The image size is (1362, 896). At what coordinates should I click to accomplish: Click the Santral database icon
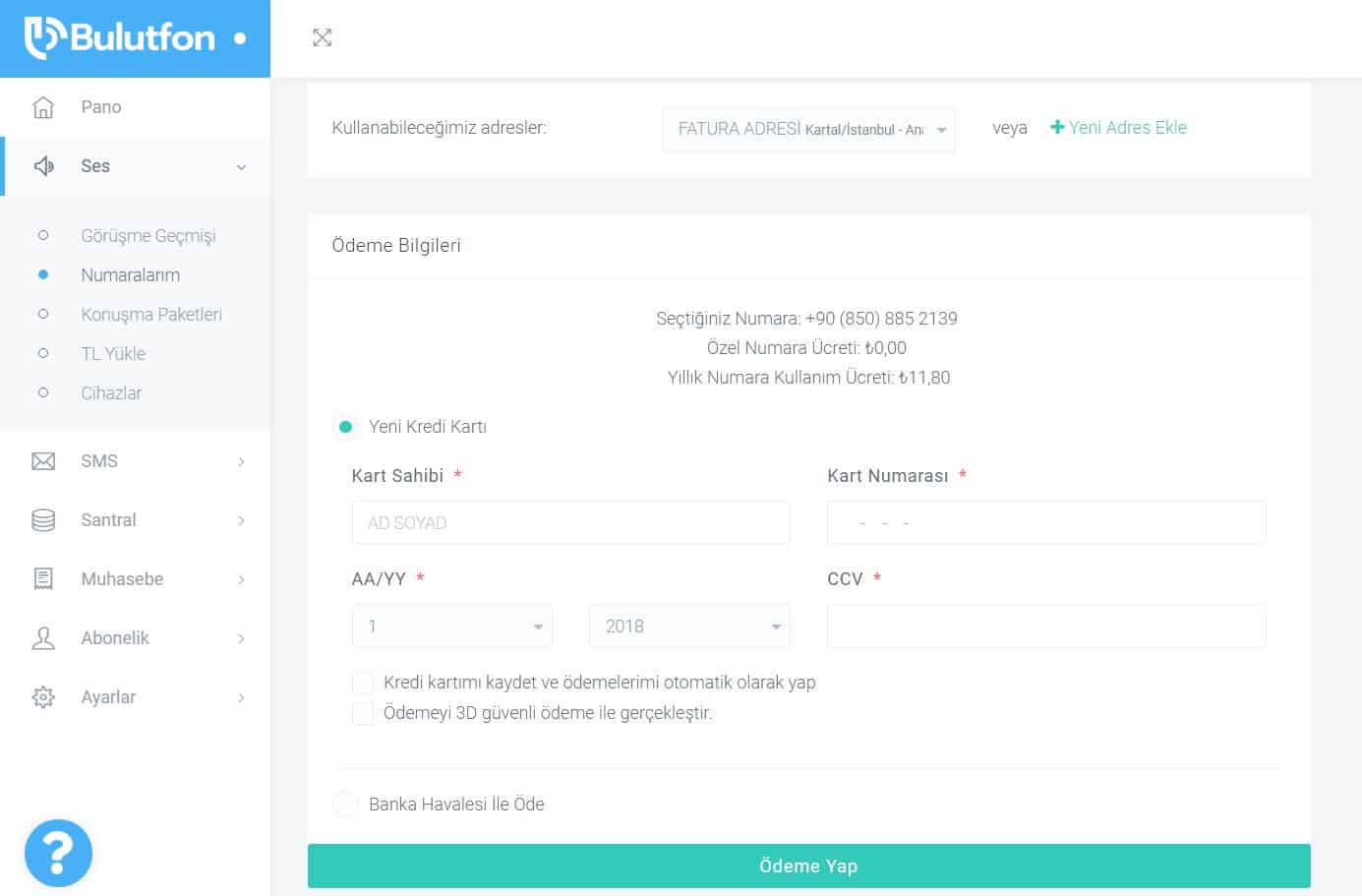click(x=43, y=520)
